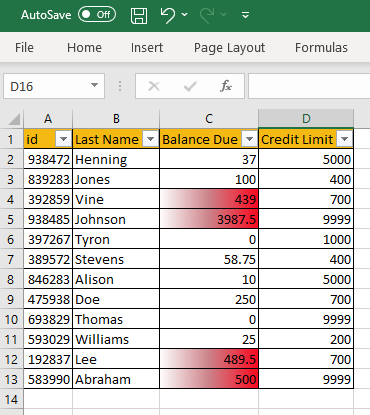Select the cell with id 475938
This screenshot has height=415, width=370.
click(48, 299)
